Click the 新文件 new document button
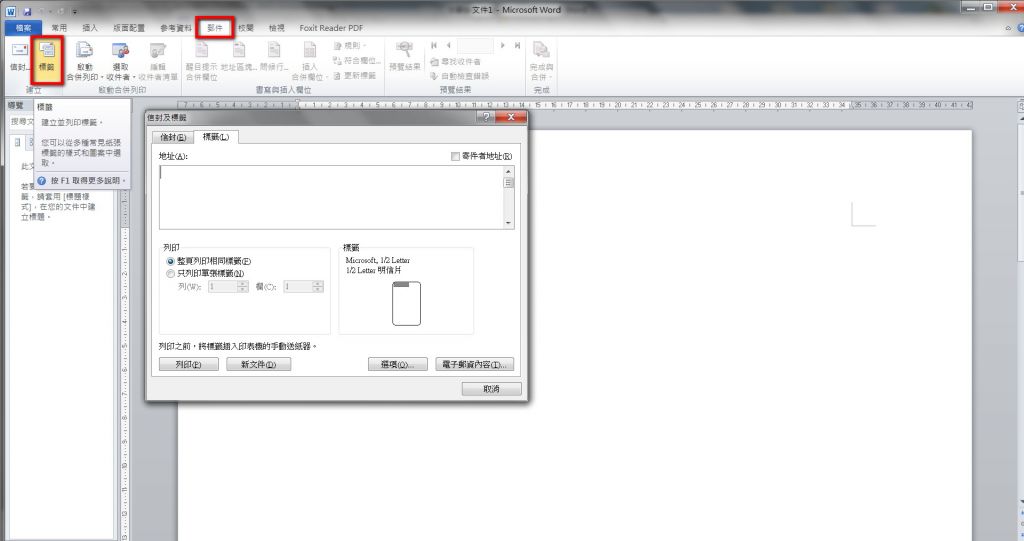 (x=258, y=365)
